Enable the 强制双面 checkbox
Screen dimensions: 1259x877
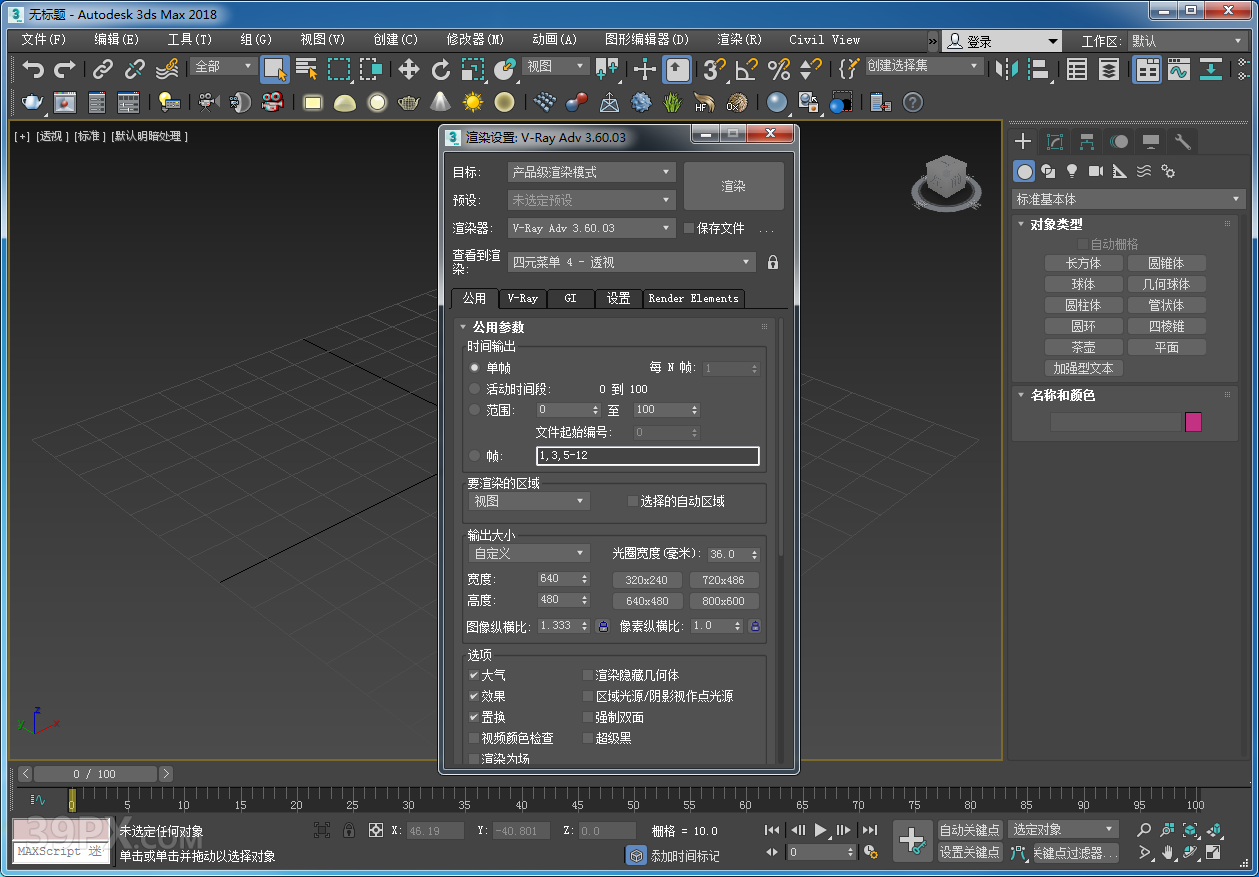587,717
